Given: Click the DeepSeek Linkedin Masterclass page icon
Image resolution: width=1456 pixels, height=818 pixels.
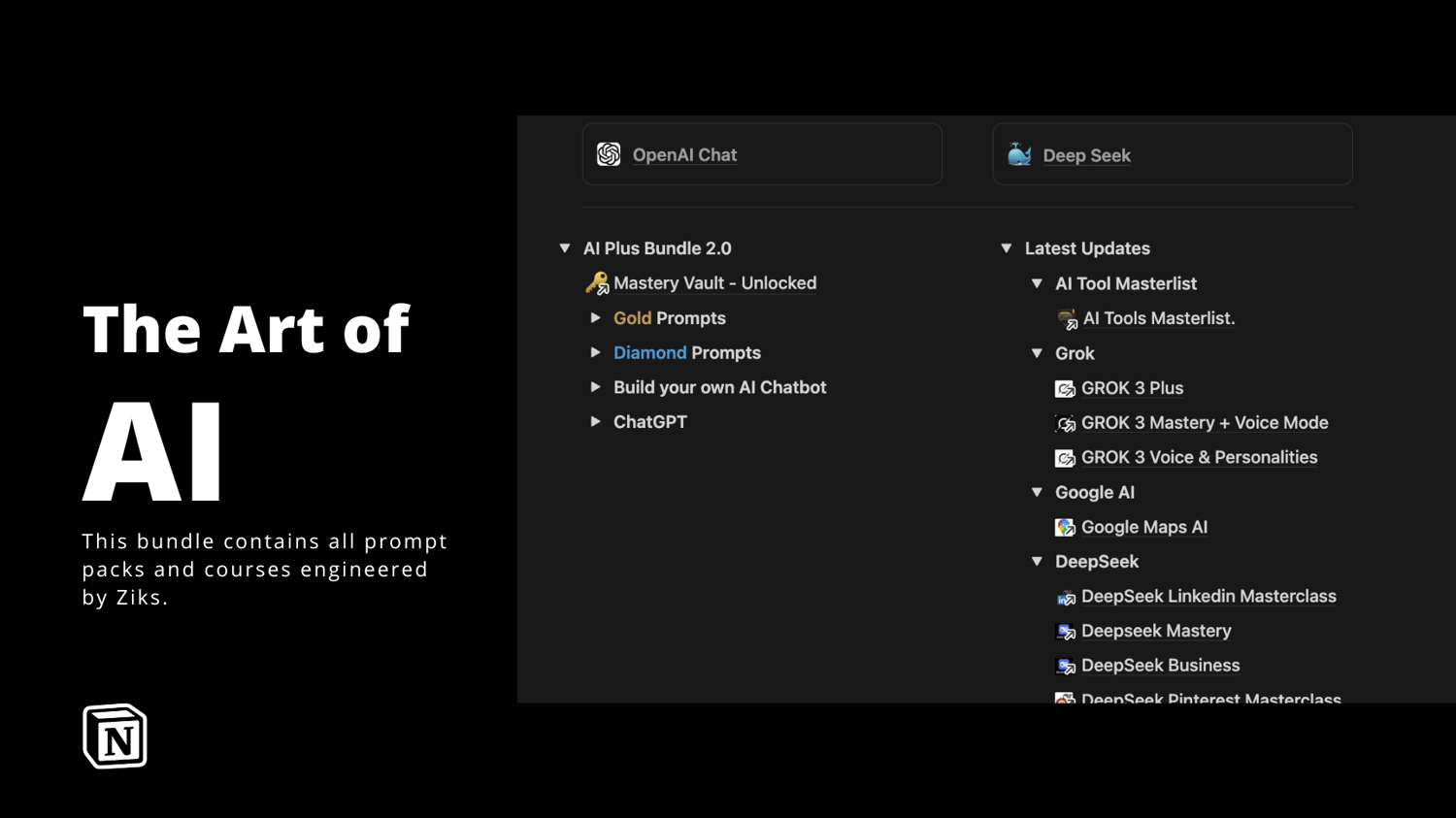Looking at the screenshot, I should point(1065,598).
